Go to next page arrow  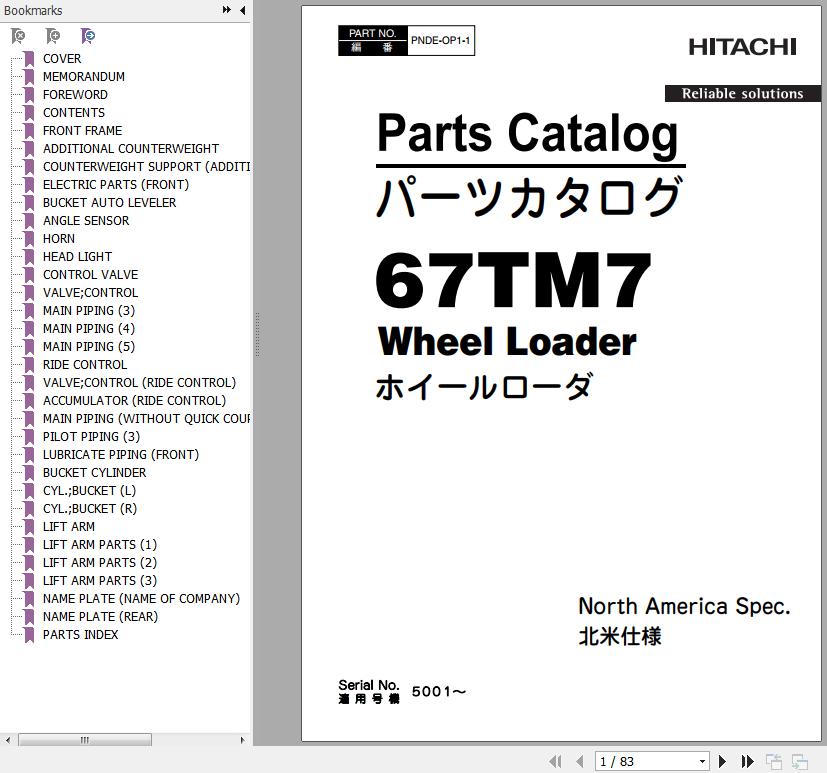(723, 761)
